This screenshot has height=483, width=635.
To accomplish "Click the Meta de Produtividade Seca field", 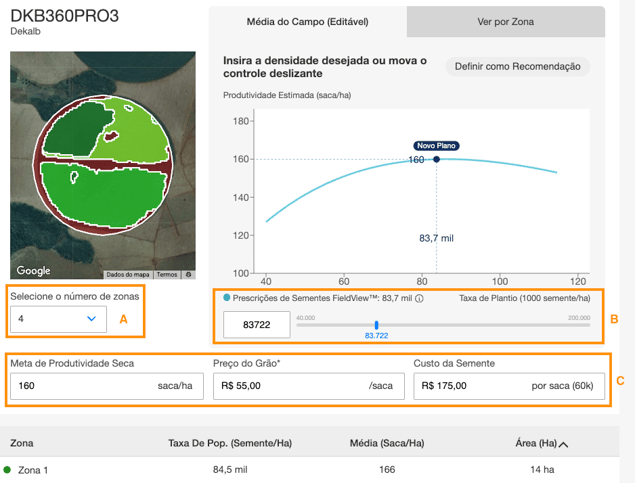I will click(107, 386).
